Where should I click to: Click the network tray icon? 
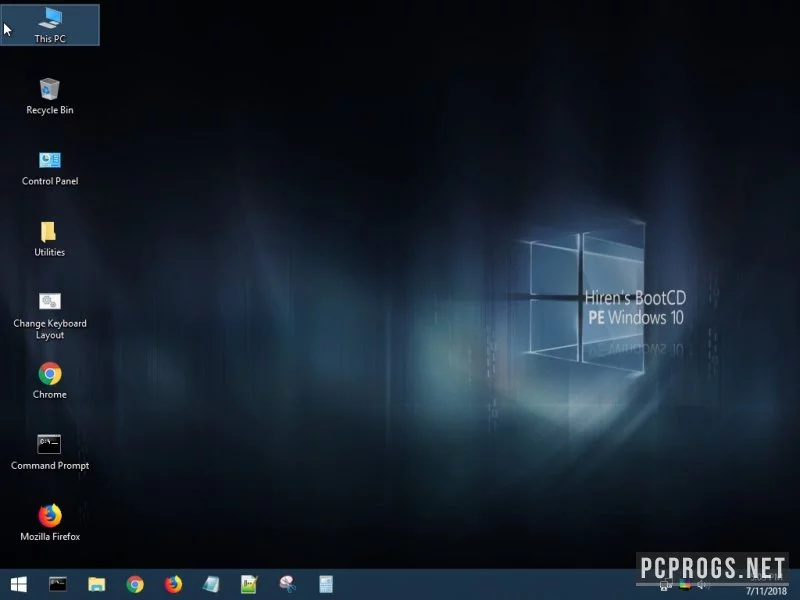tap(665, 585)
